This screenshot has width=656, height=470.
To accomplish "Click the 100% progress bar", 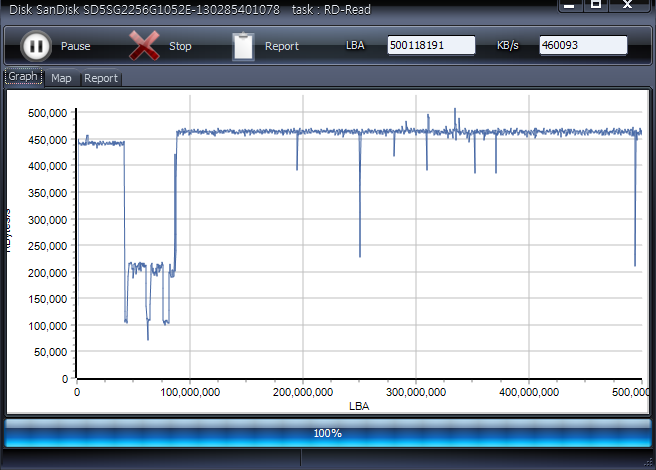I will 328,433.
